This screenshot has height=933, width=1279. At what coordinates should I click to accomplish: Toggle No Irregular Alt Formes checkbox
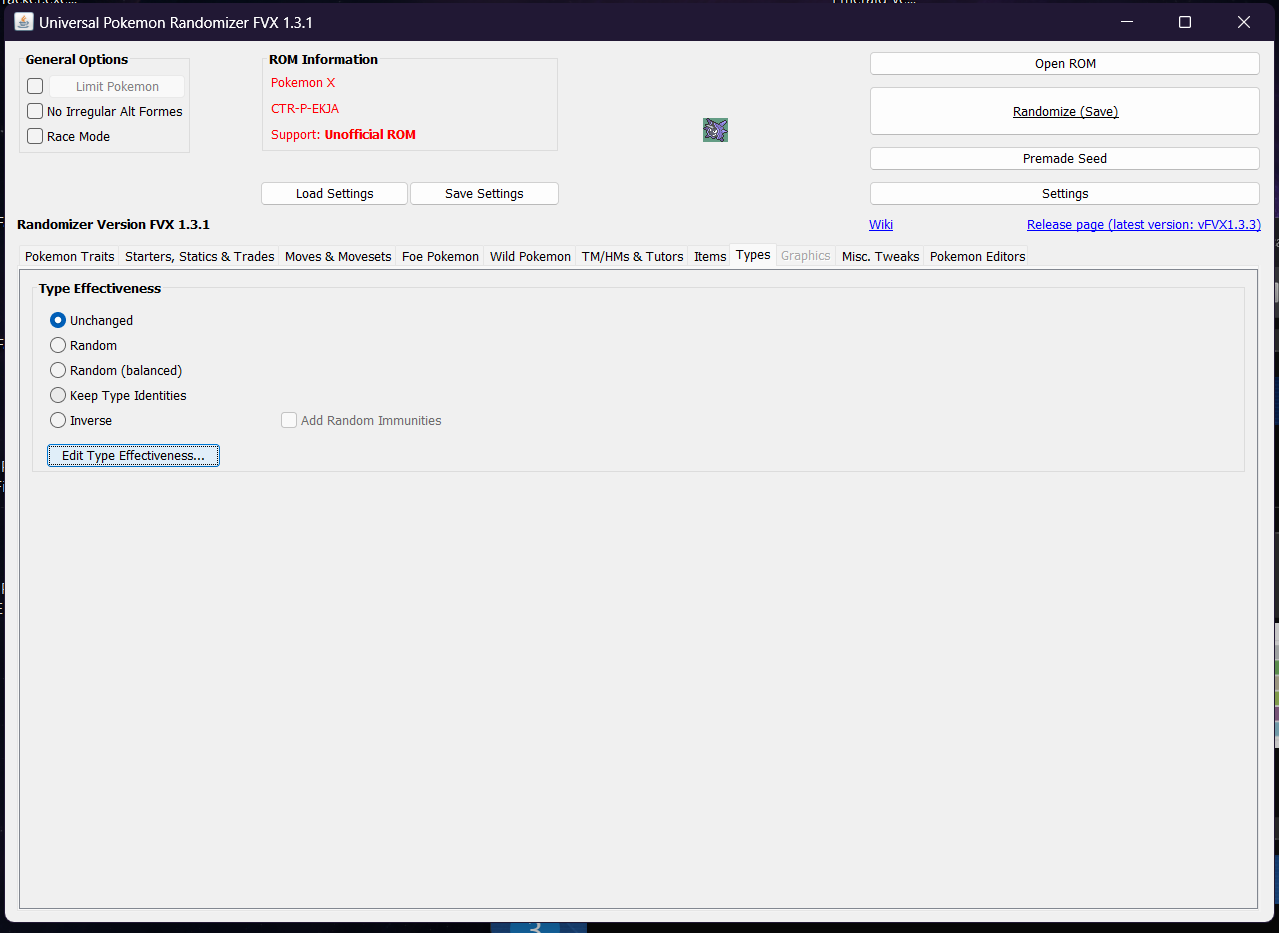pos(35,112)
